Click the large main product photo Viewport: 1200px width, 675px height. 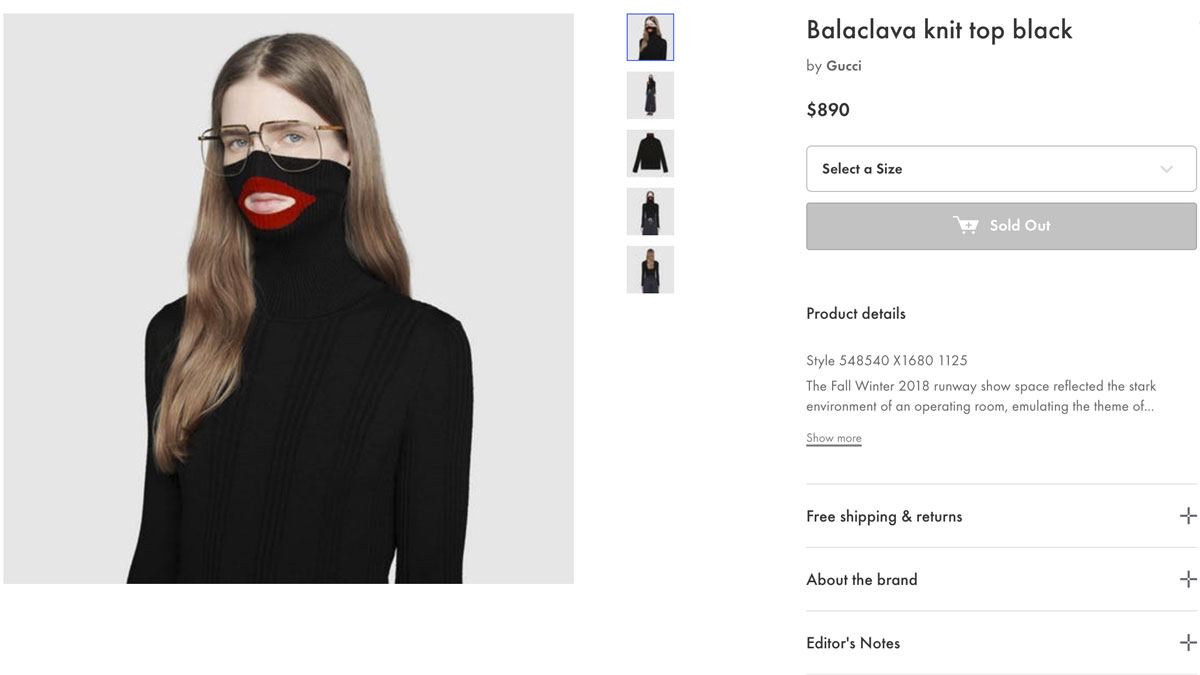click(x=290, y=297)
